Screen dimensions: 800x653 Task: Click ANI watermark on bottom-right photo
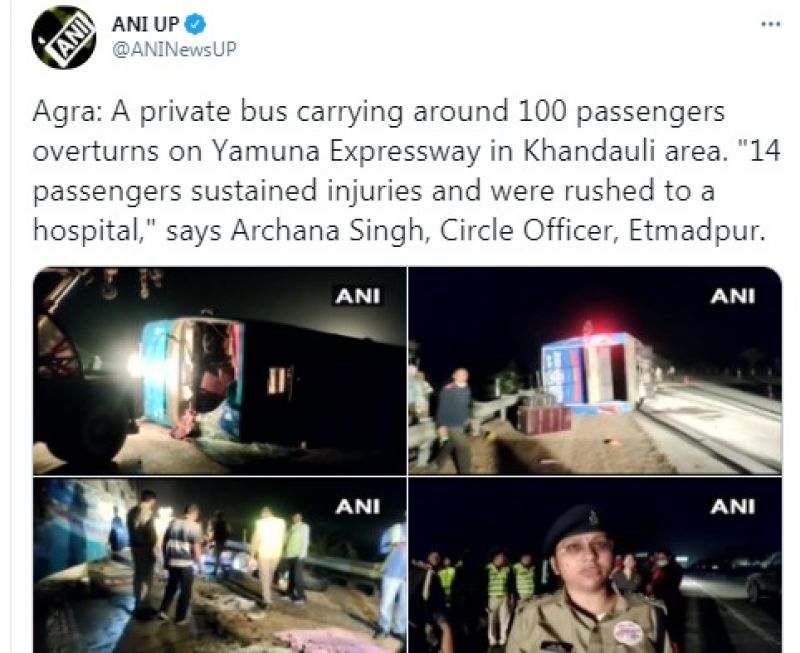coord(733,507)
